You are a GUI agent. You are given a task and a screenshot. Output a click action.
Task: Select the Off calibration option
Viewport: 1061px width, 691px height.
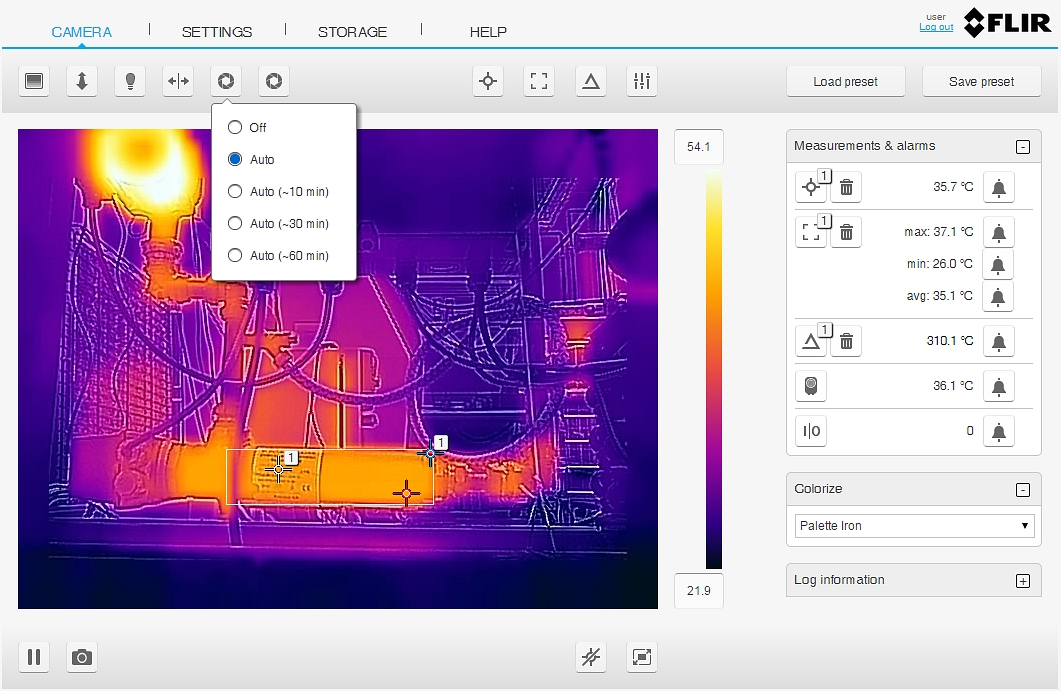pyautogui.click(x=235, y=128)
